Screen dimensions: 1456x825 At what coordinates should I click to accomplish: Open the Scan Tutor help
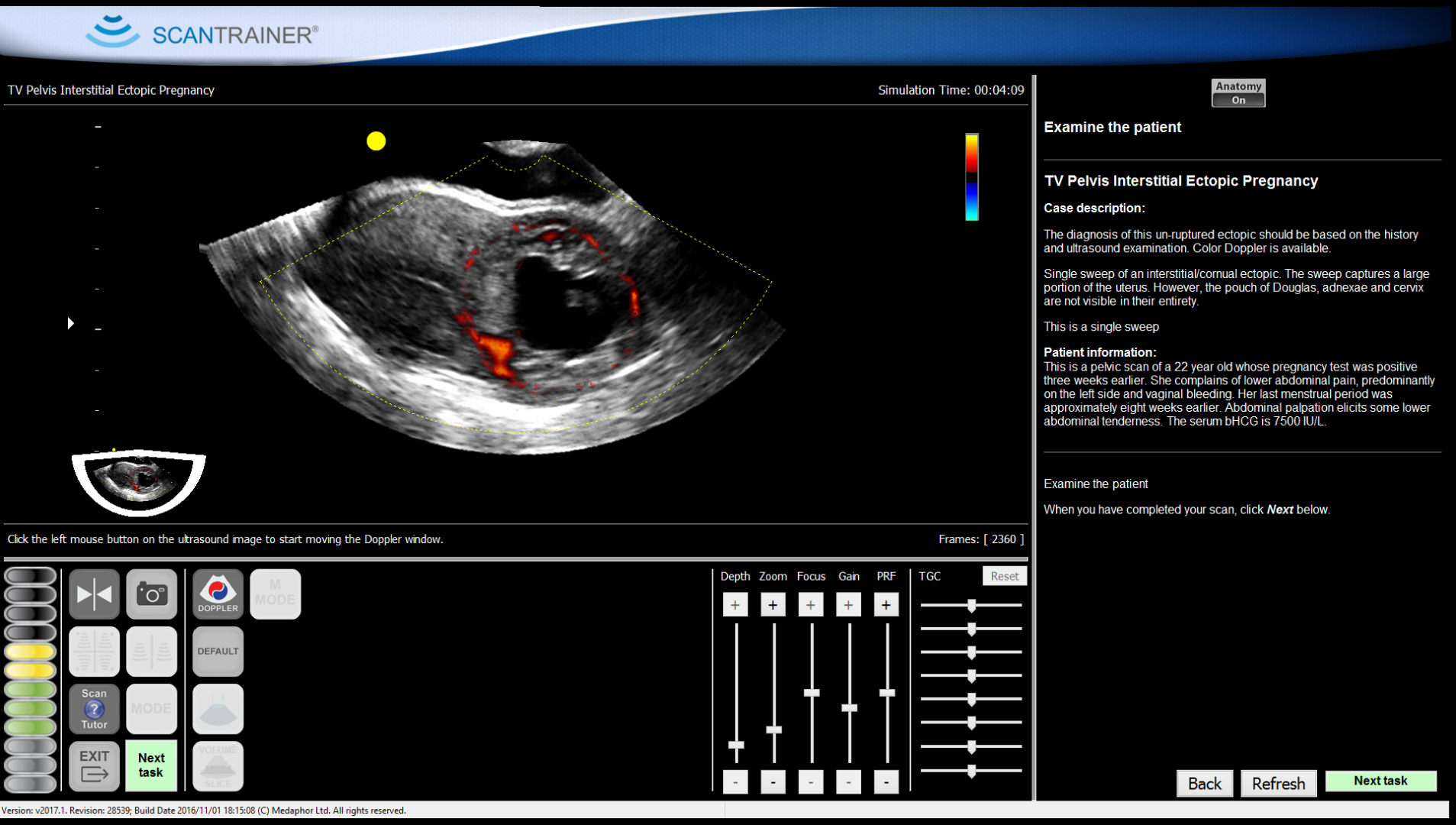pos(94,709)
